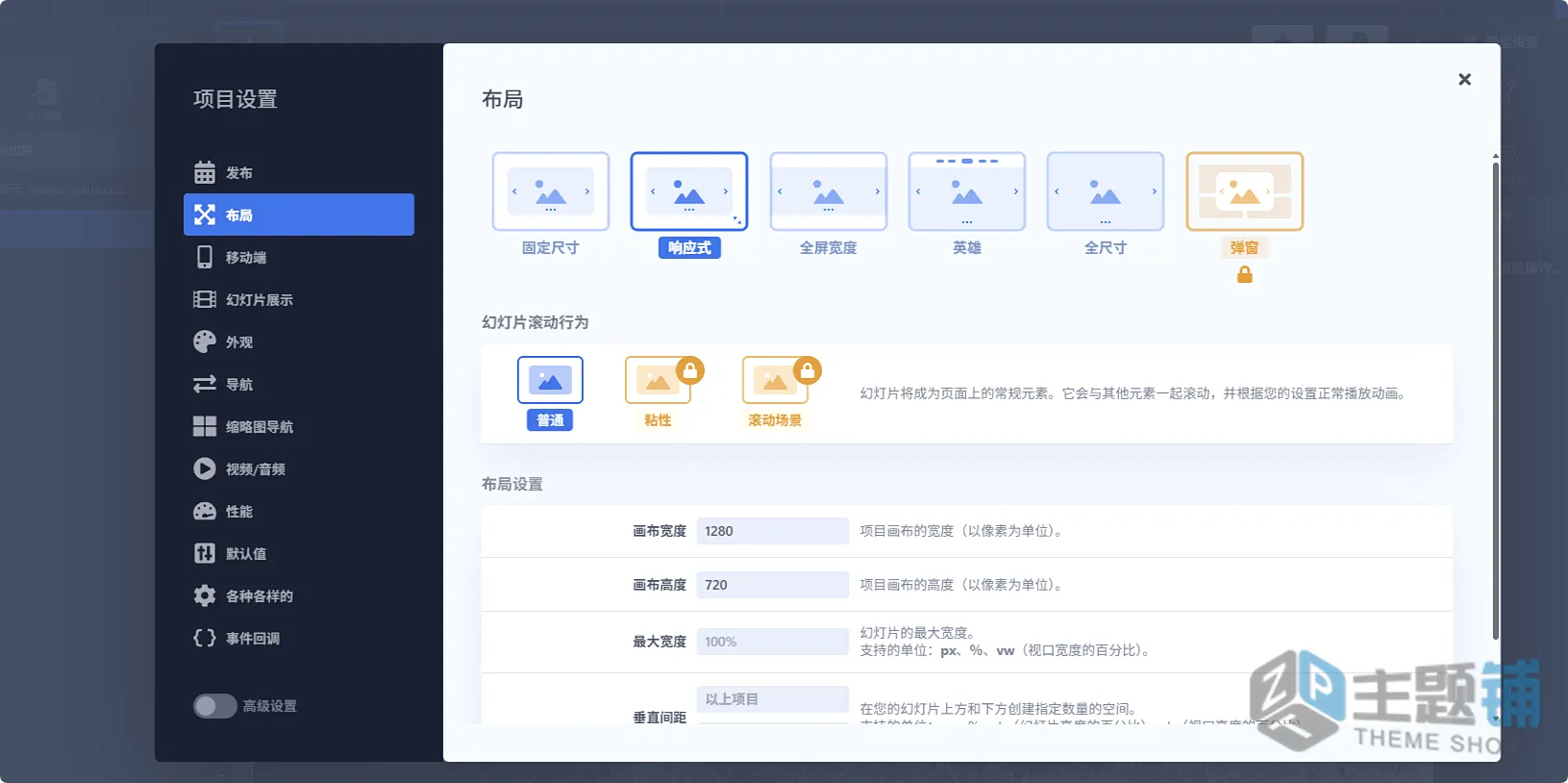The width and height of the screenshot is (1568, 783).
Task: Click the 性能 gauge icon
Action: coord(205,511)
